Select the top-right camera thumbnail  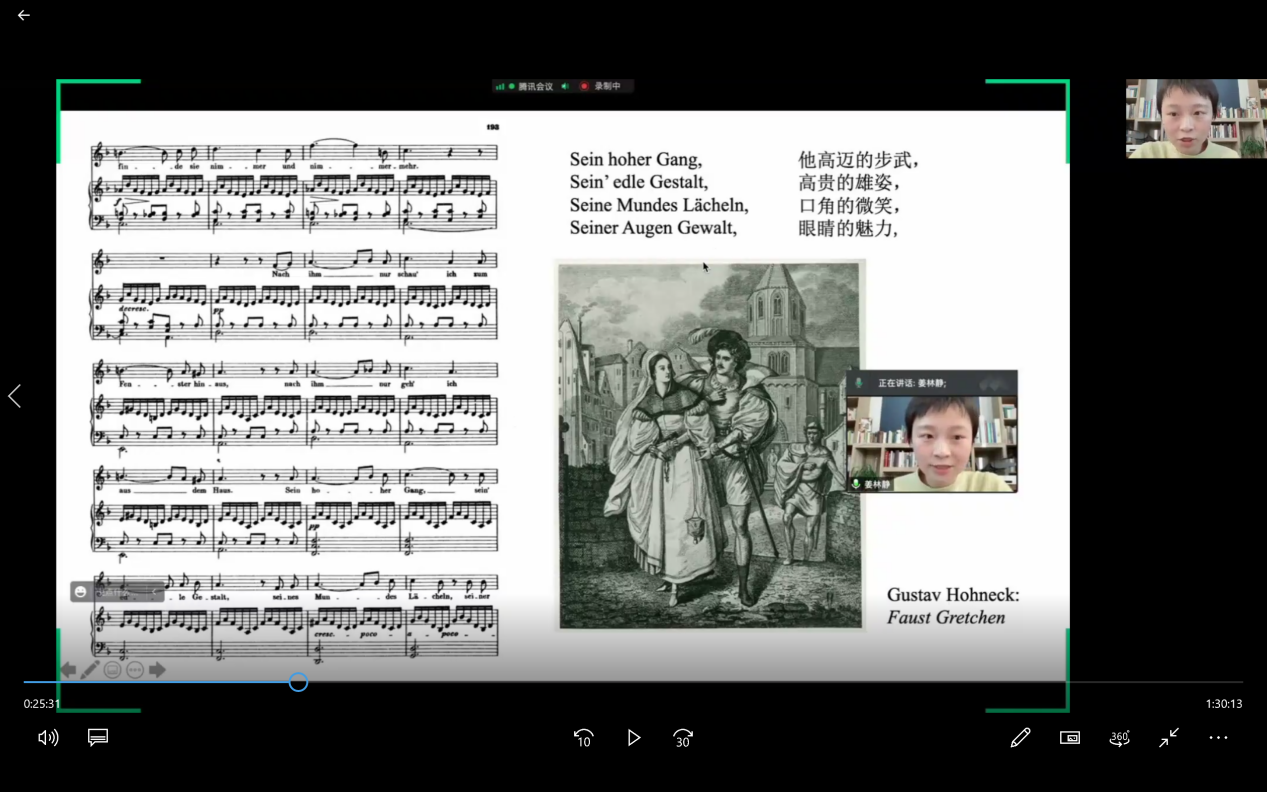point(1196,119)
